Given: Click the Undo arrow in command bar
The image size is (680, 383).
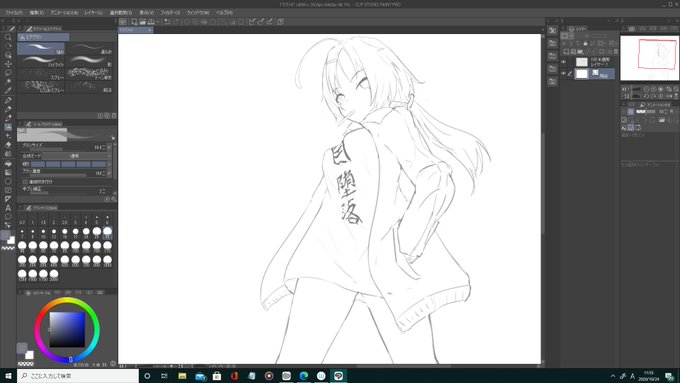Looking at the screenshot, I should pos(167,22).
